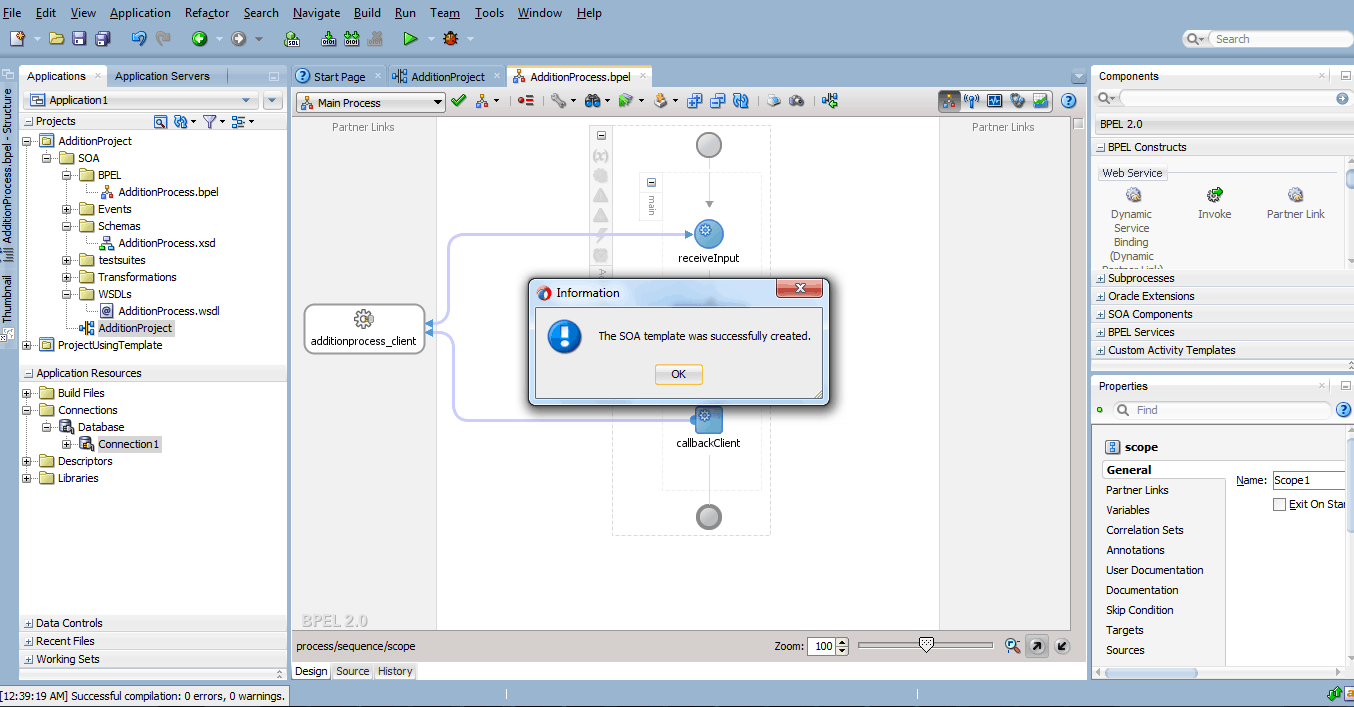Image resolution: width=1354 pixels, height=707 pixels.
Task: Click the New file toolbar icon
Action: [x=17, y=38]
